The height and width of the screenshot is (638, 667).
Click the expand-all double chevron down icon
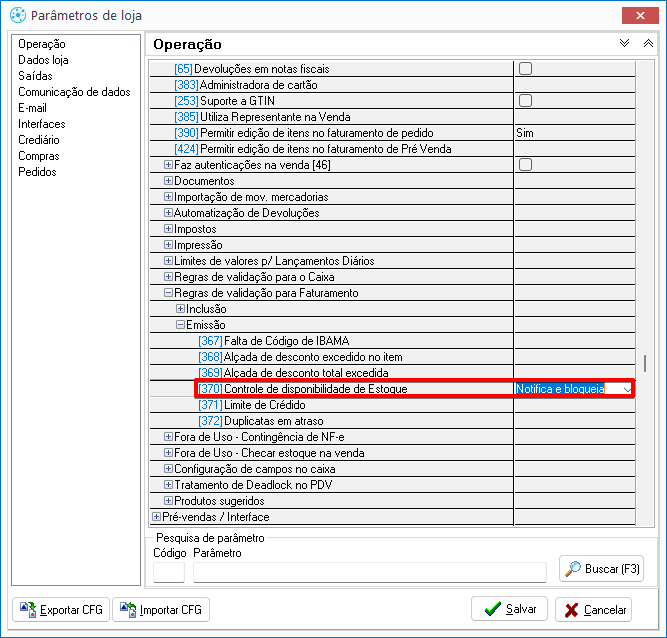click(624, 43)
